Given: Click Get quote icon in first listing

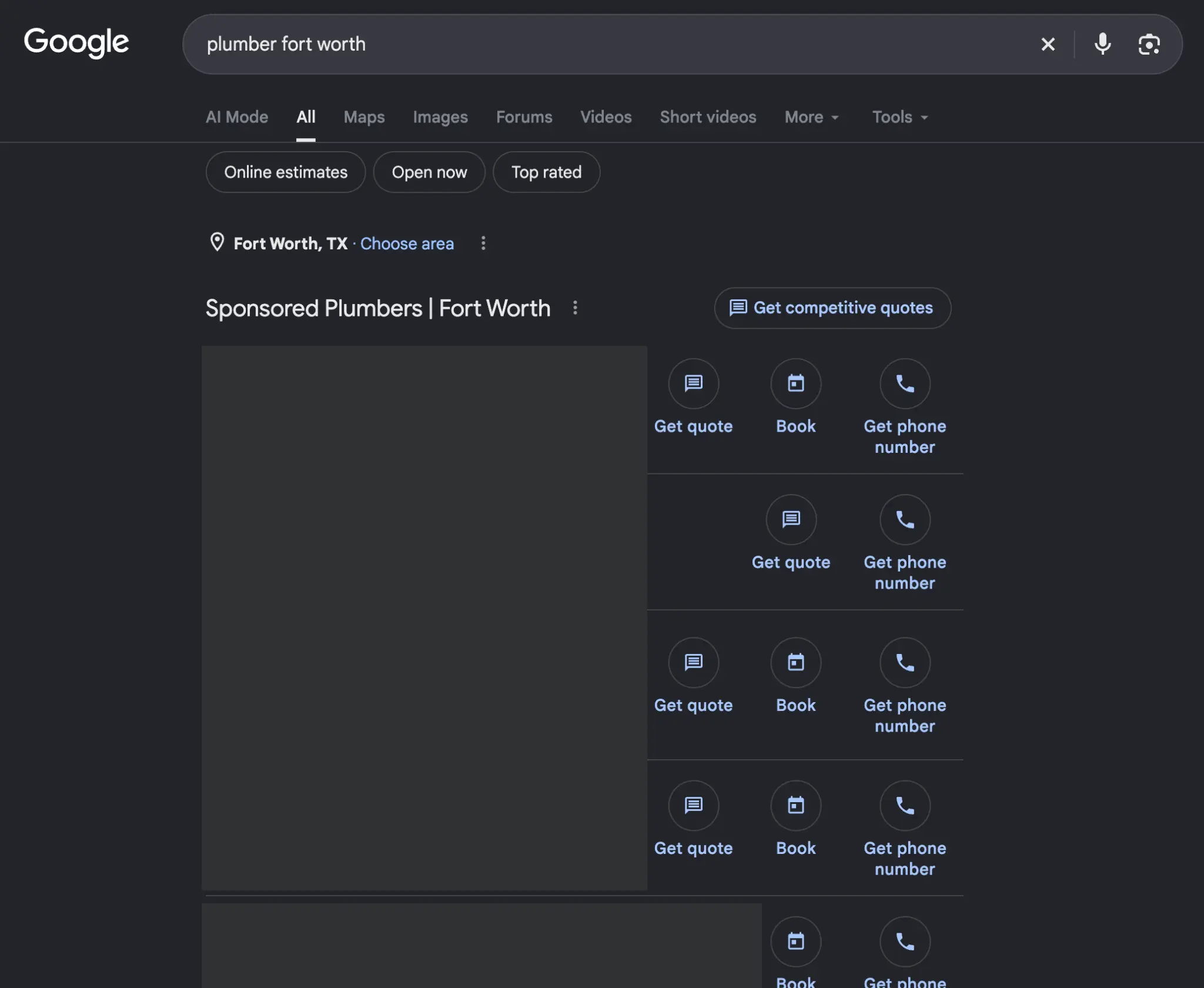Looking at the screenshot, I should tap(694, 383).
